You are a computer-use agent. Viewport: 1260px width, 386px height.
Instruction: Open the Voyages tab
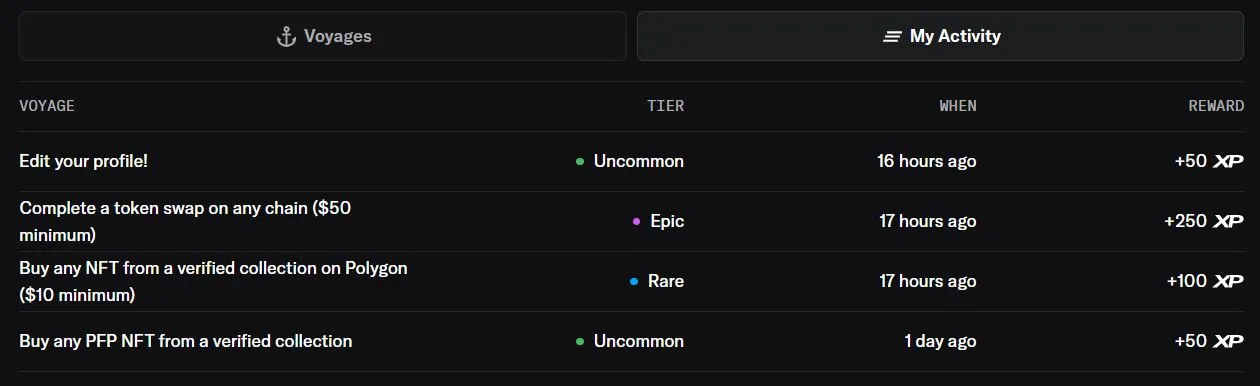pyautogui.click(x=323, y=36)
